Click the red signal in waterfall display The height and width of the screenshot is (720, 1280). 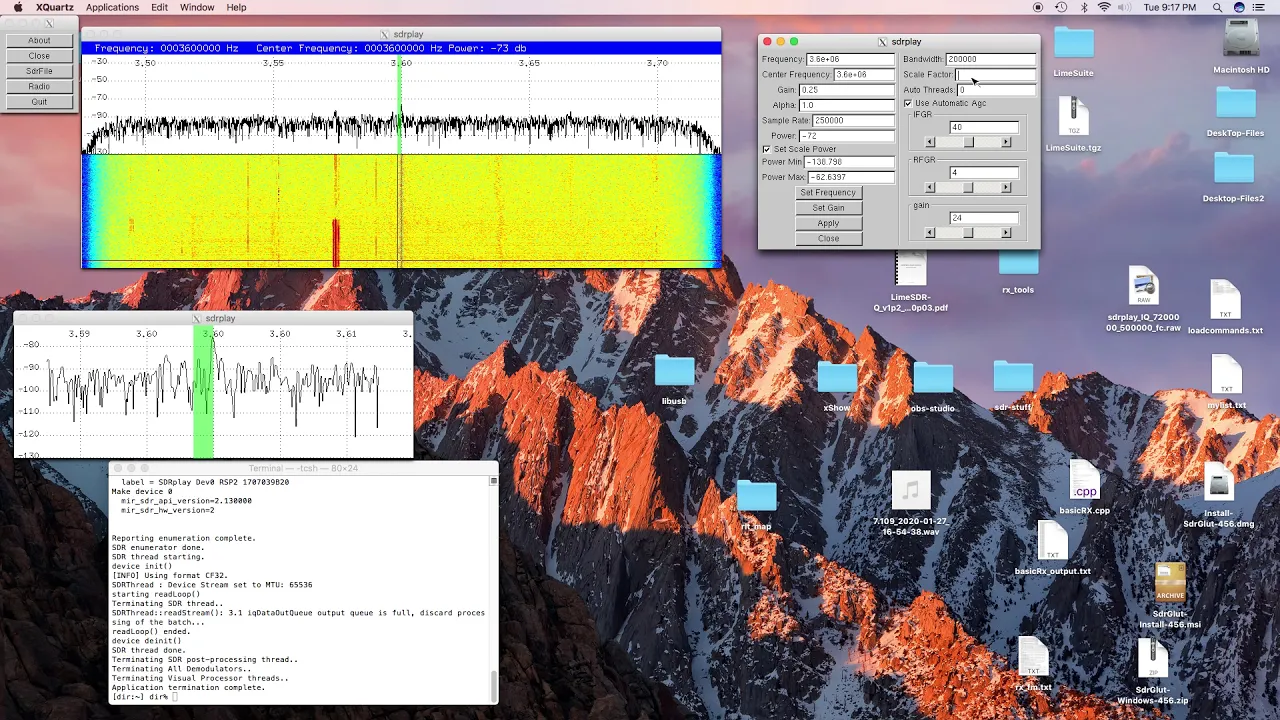pos(336,243)
